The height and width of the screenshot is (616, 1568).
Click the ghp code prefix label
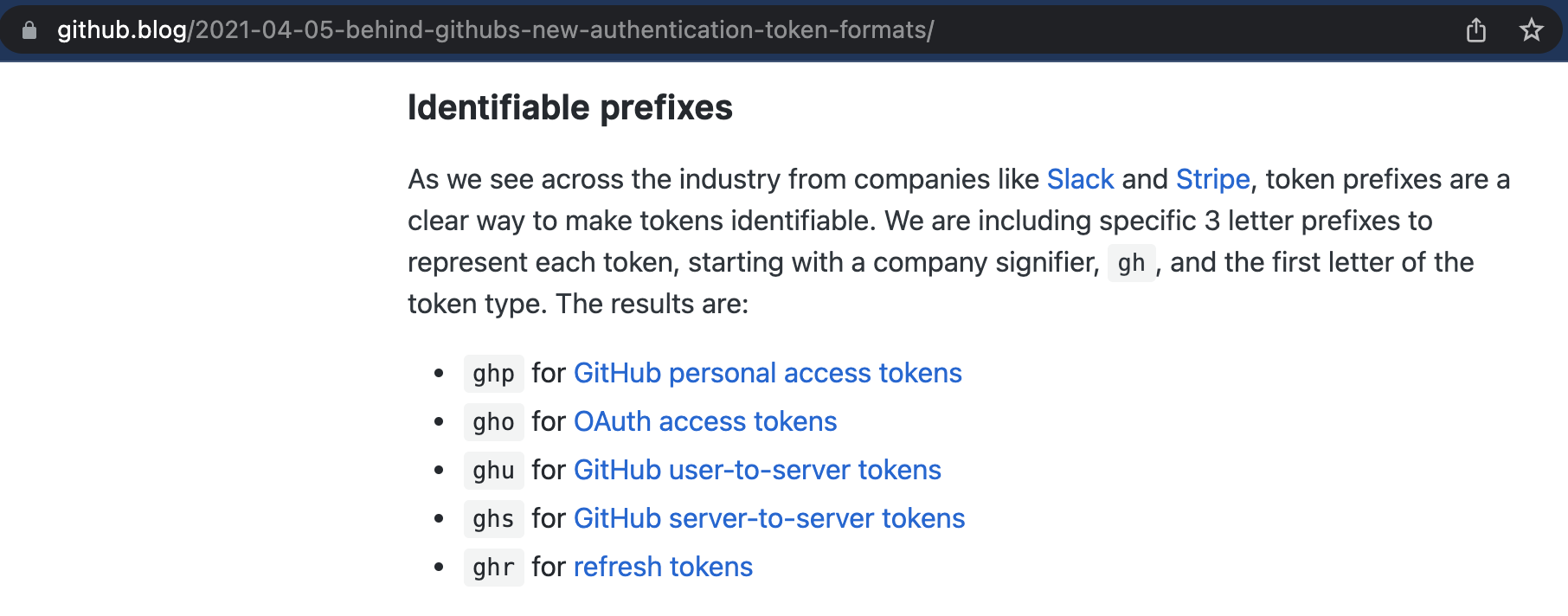(x=494, y=374)
